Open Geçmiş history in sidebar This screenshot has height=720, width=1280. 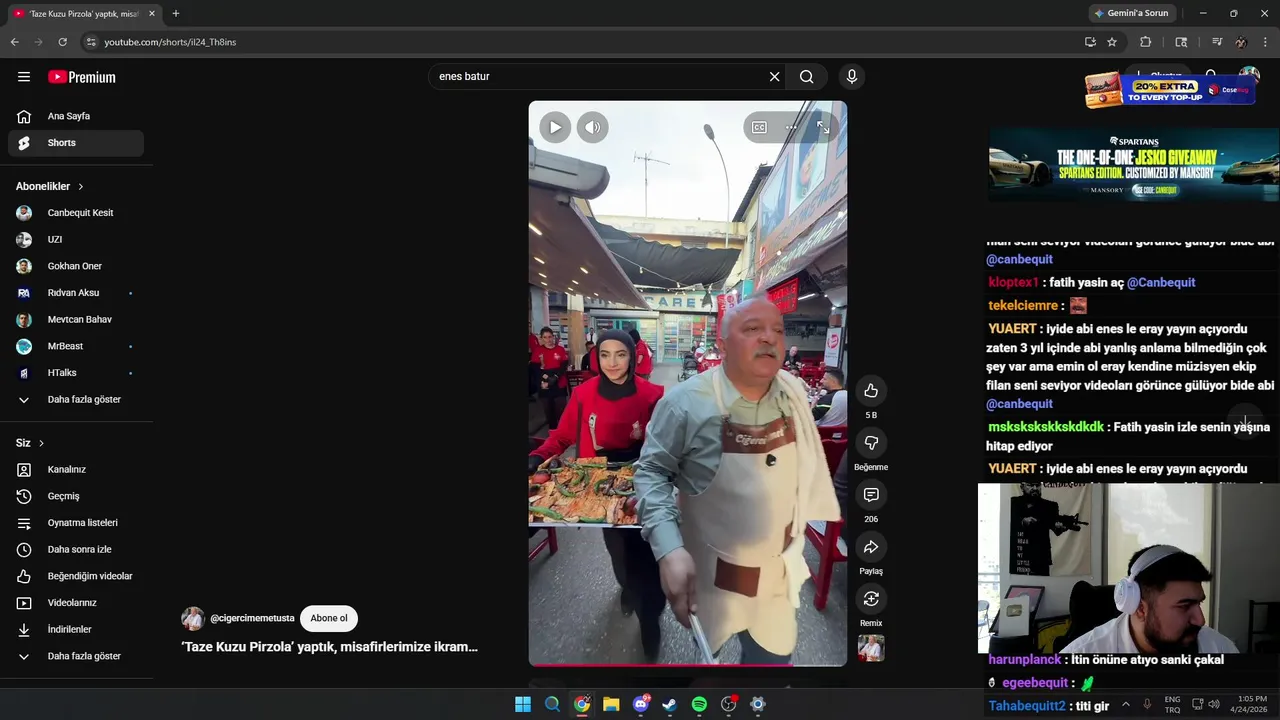click(x=76, y=496)
